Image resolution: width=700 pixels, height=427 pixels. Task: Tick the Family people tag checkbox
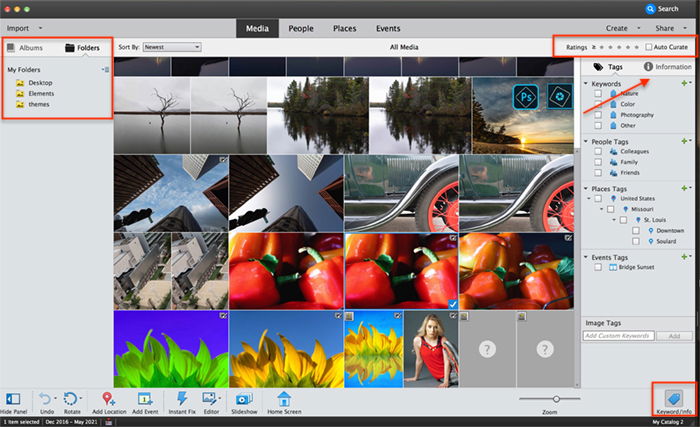598,162
